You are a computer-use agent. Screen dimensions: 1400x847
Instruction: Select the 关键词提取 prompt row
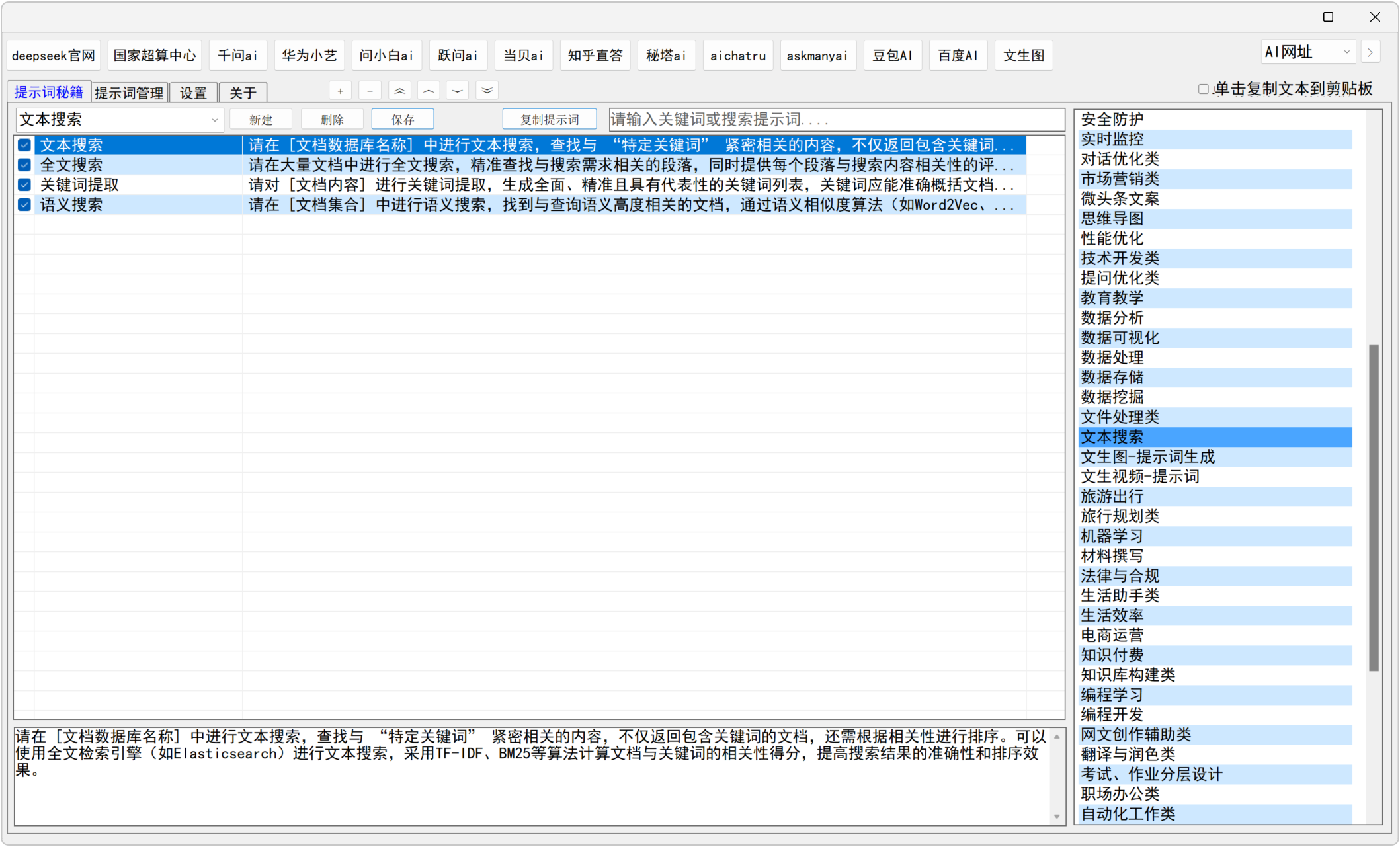click(x=520, y=184)
